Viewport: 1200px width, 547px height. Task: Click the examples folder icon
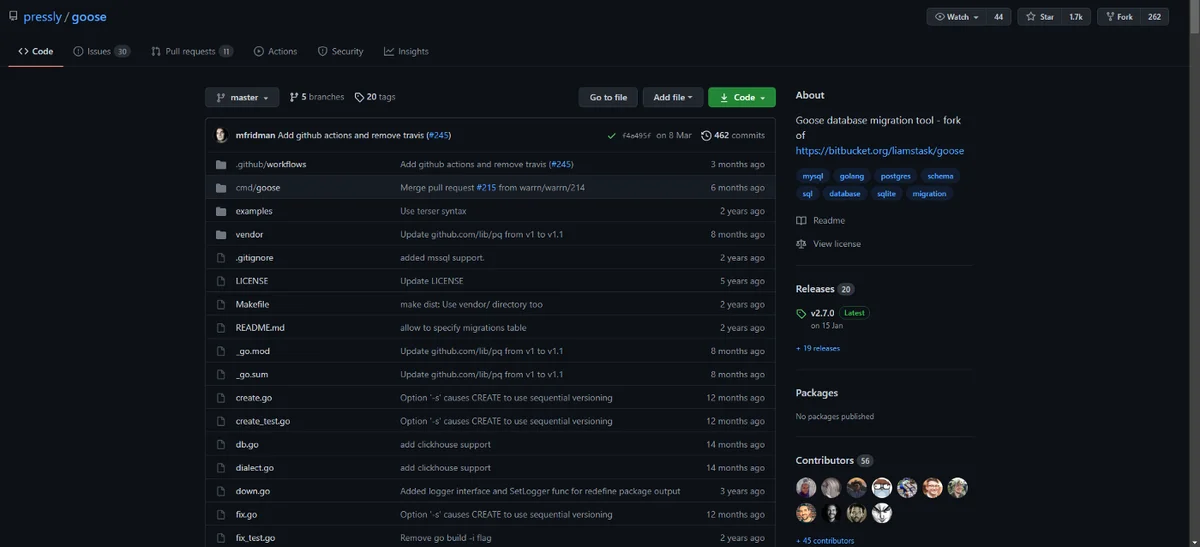point(221,211)
